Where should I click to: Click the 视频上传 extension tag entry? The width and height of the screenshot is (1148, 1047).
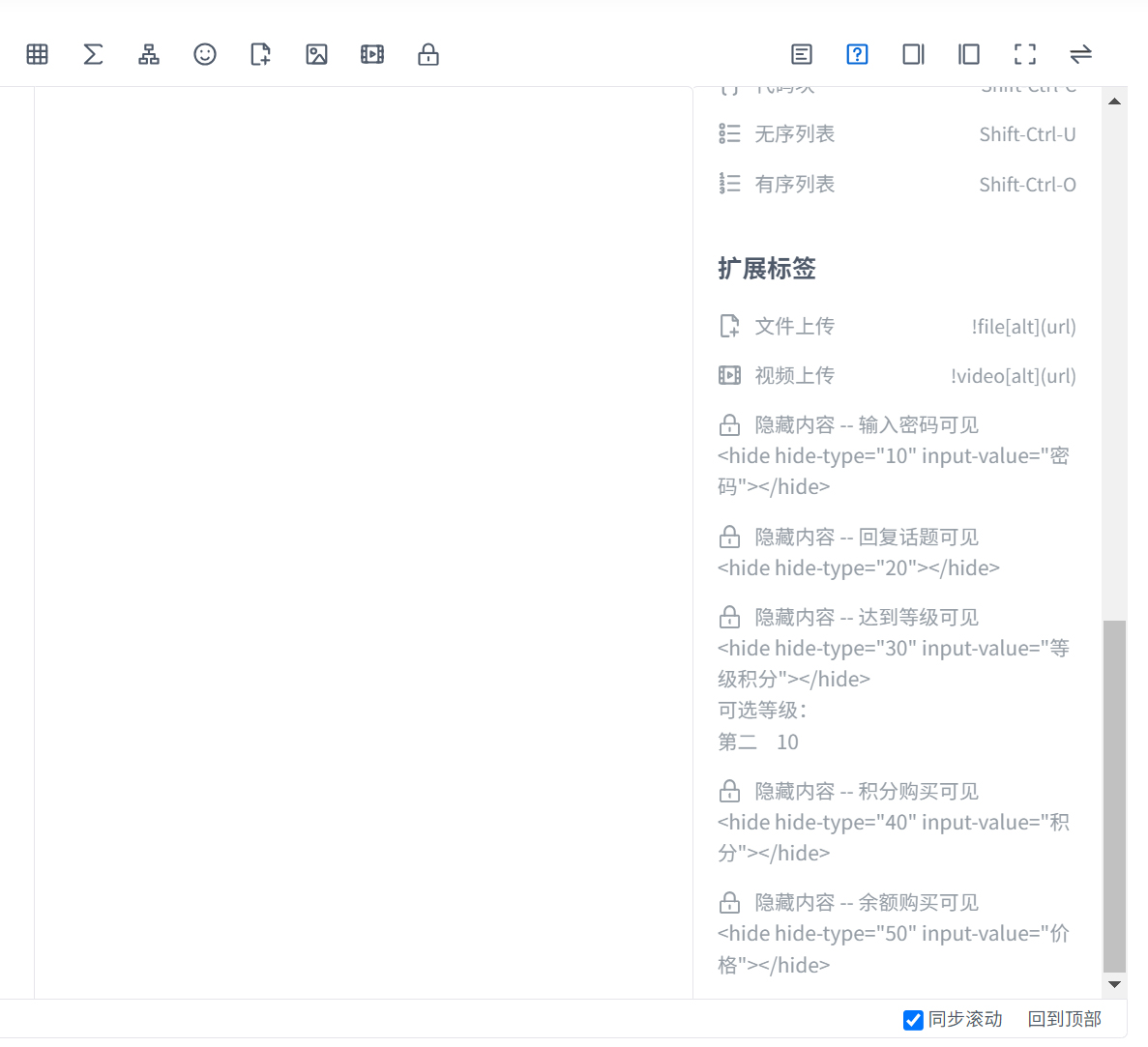(x=897, y=375)
